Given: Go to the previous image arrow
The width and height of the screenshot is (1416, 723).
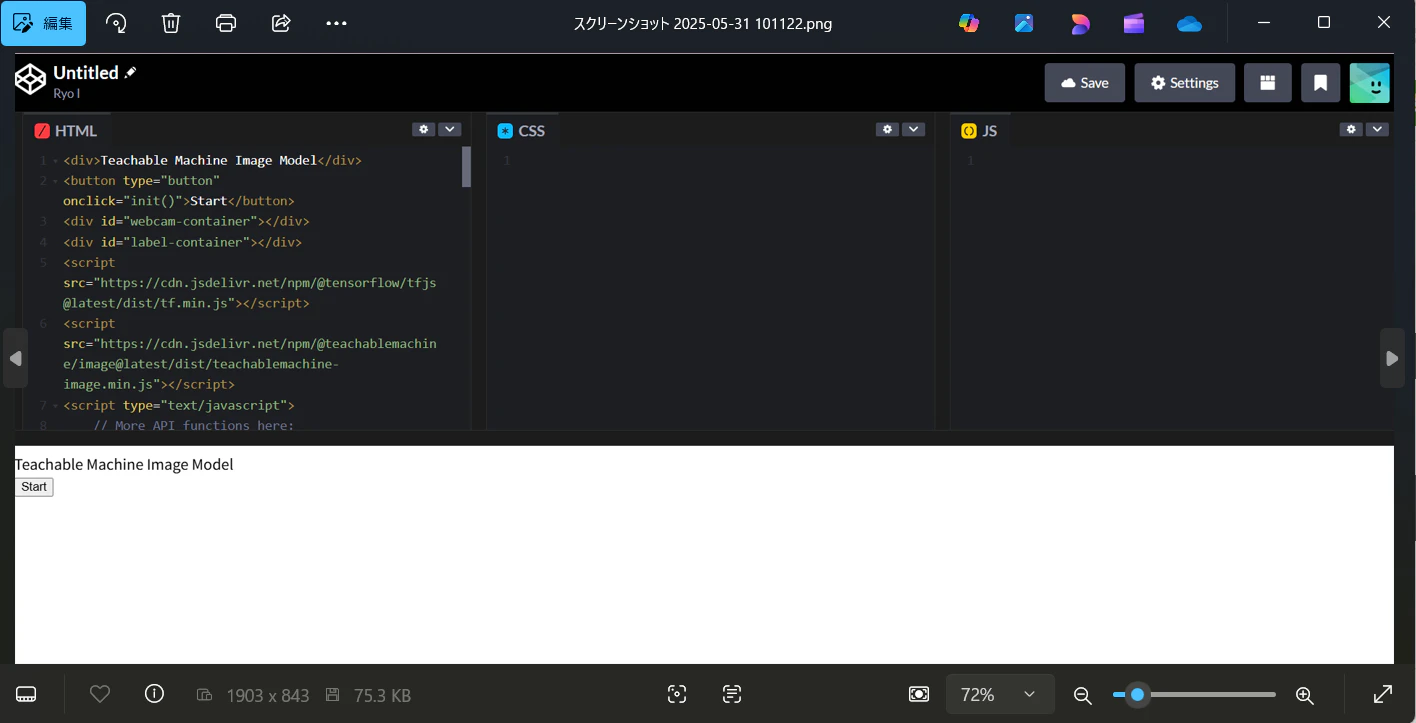Looking at the screenshot, I should [15, 358].
